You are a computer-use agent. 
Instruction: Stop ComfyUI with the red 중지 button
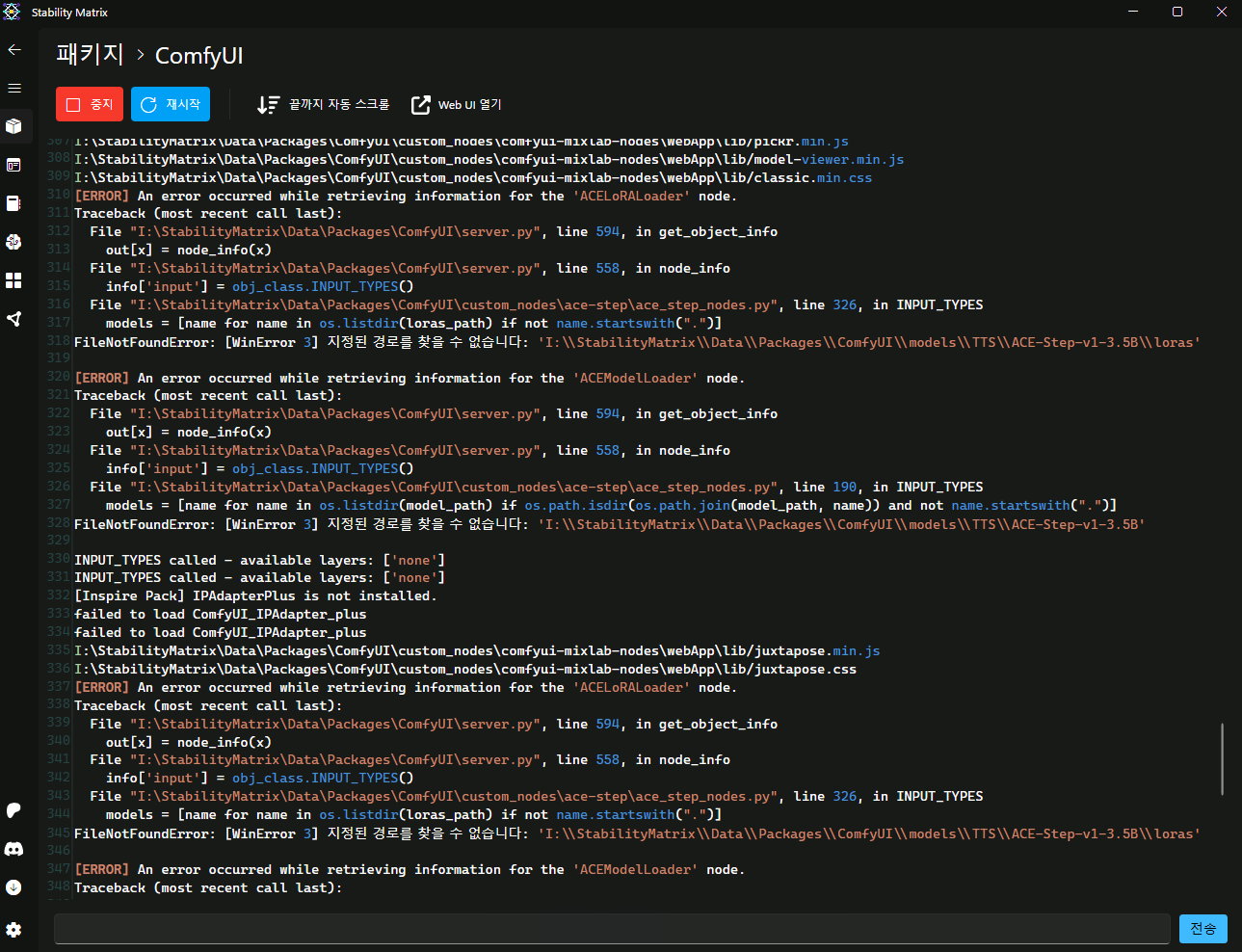click(x=90, y=104)
